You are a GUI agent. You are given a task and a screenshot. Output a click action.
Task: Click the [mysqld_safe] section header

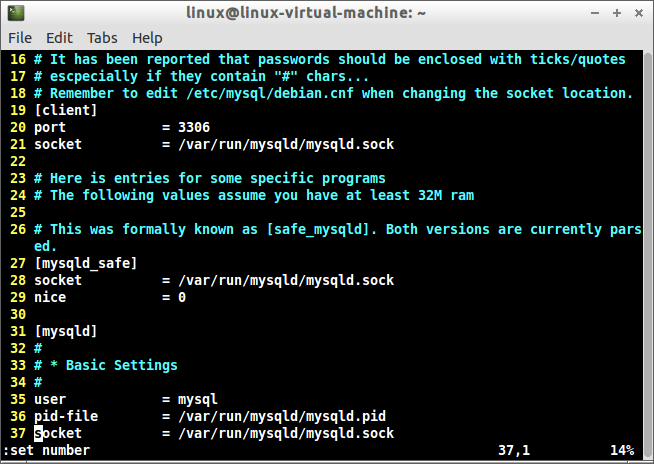86,263
